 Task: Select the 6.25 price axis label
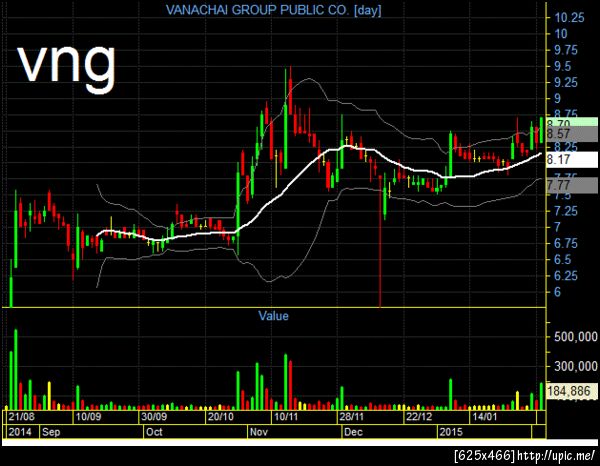tap(566, 276)
